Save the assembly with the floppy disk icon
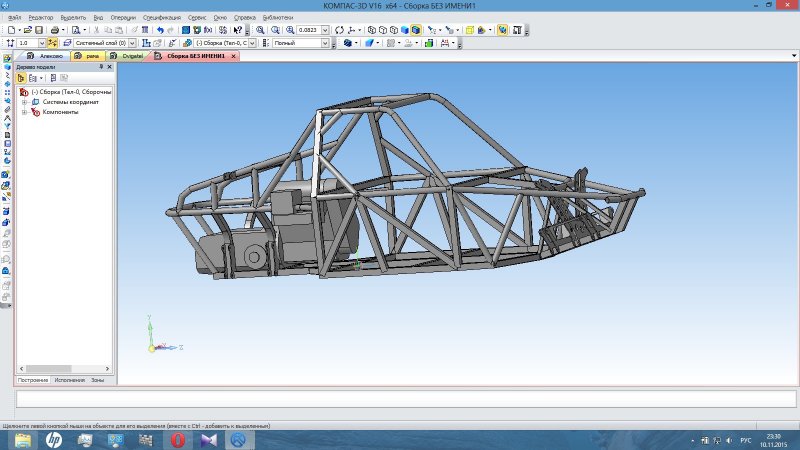 (39, 30)
